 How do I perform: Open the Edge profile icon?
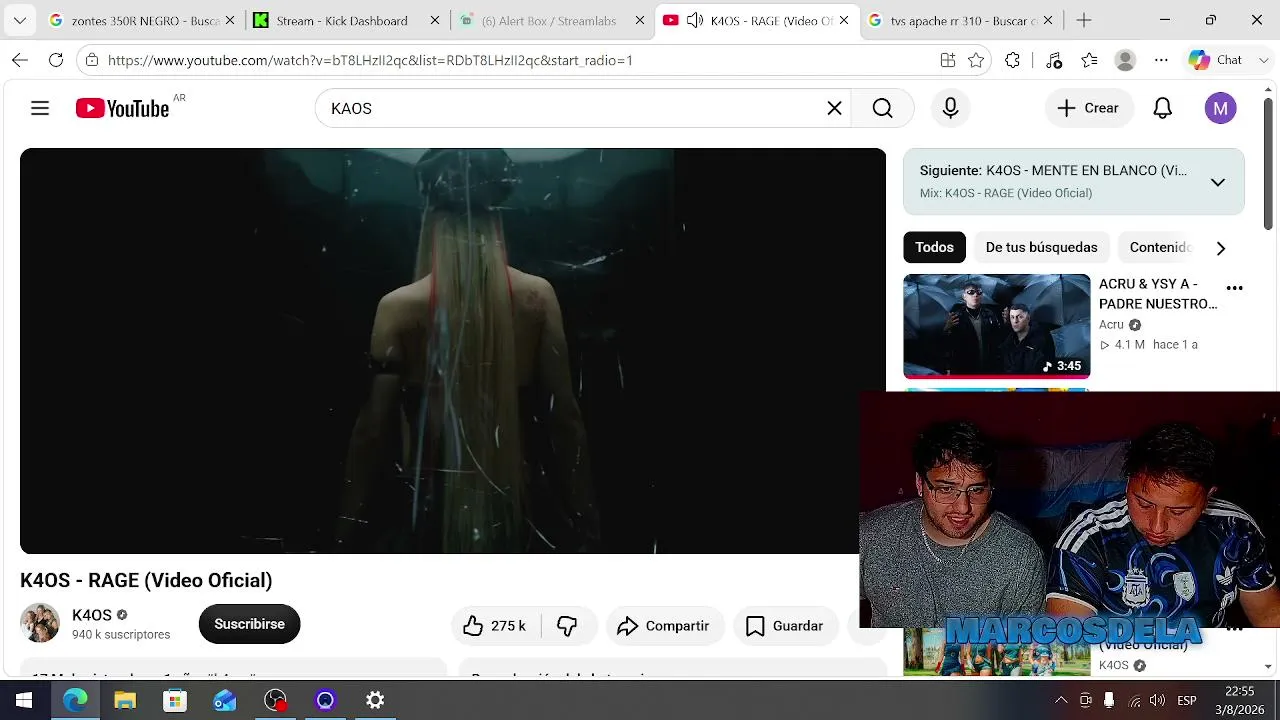(1125, 60)
